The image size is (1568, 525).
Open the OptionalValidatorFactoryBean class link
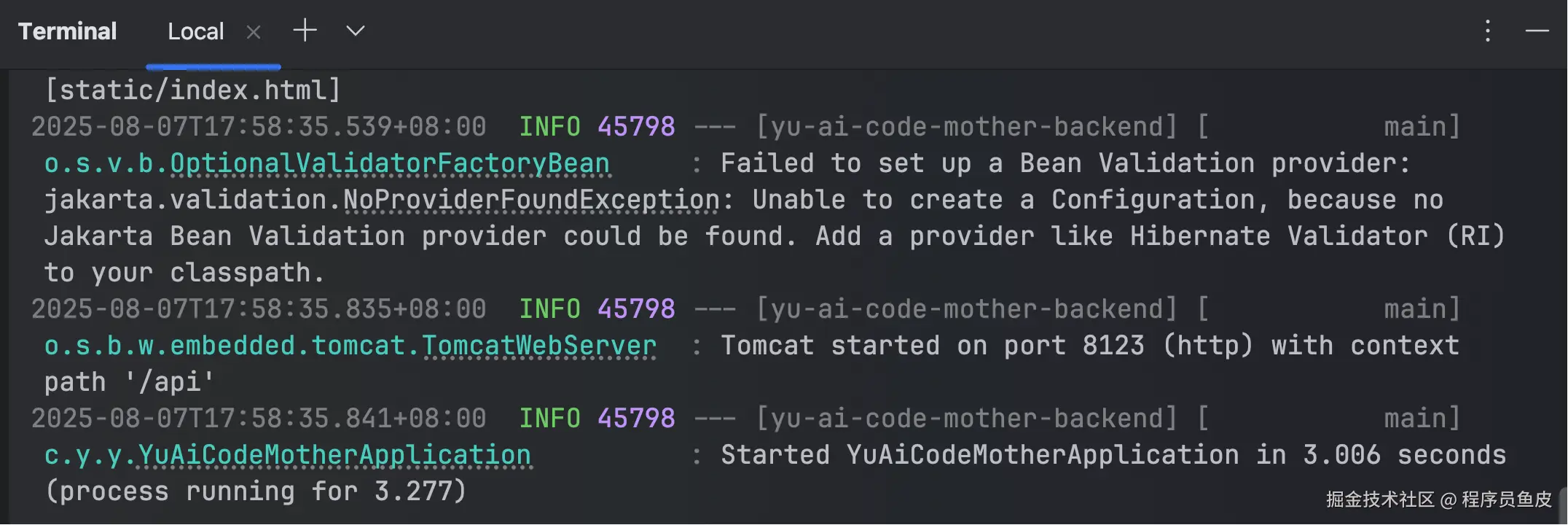pos(390,164)
